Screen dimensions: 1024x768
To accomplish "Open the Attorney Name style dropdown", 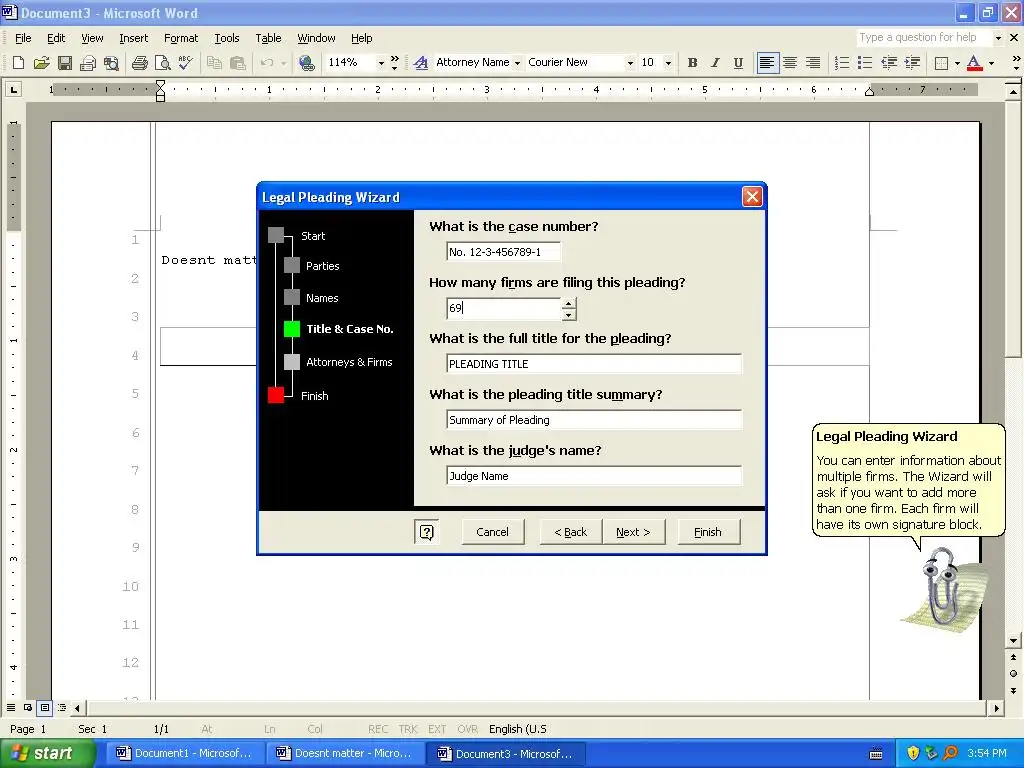I will [x=517, y=63].
